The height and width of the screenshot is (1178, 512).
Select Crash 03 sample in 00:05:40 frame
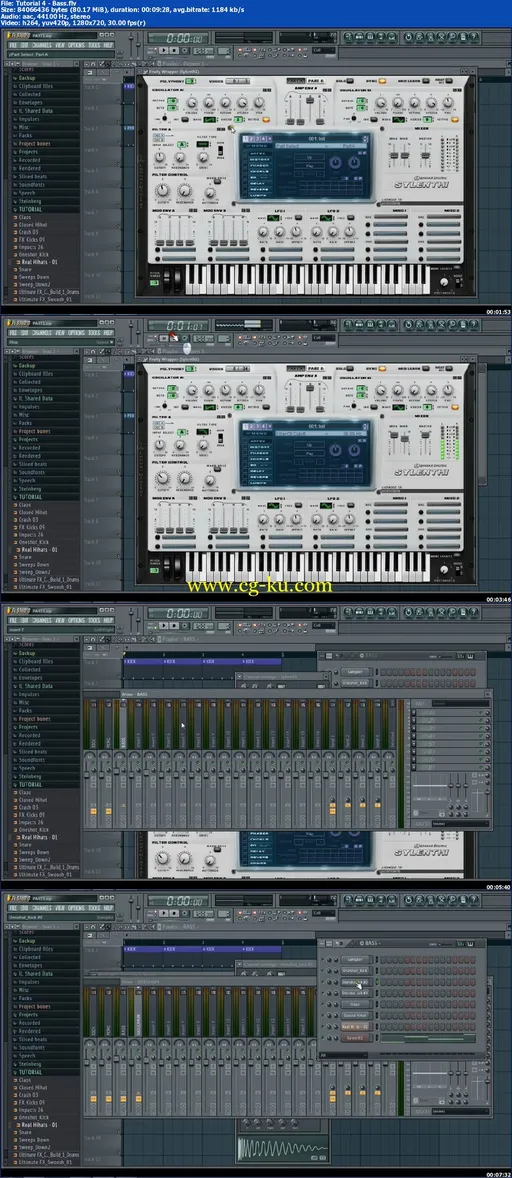(28, 809)
